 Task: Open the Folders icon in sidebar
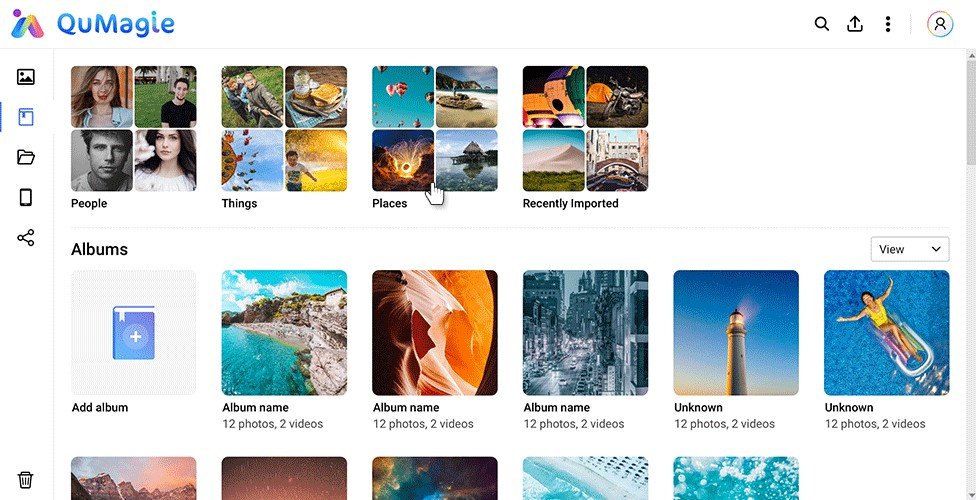pyautogui.click(x=26, y=157)
